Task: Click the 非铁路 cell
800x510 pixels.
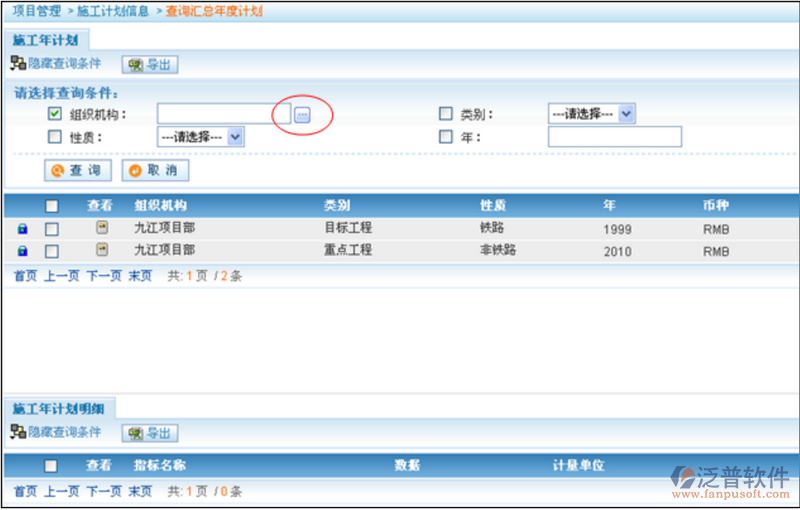Action: (498, 249)
